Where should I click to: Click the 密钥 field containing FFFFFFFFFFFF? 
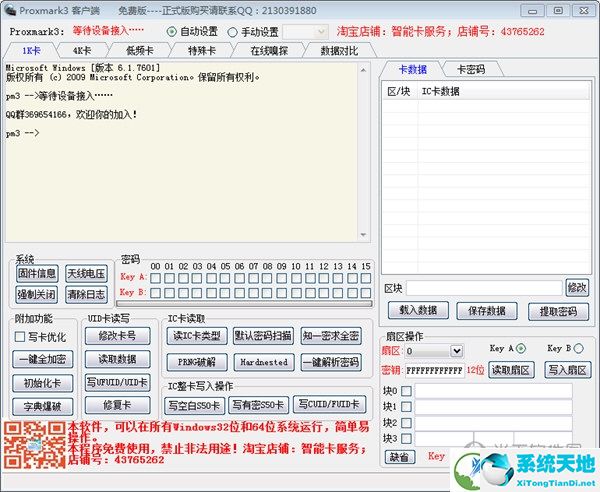(x=435, y=370)
